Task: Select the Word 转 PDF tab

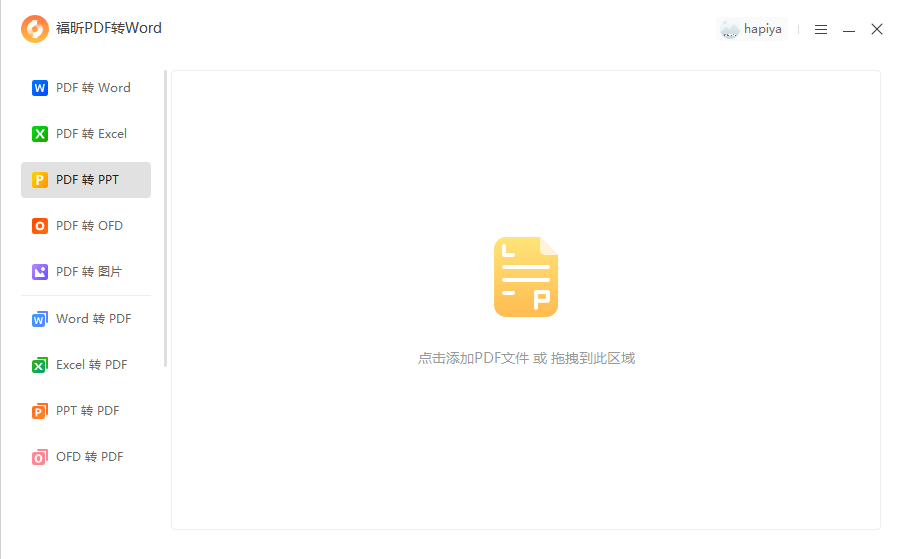Action: click(x=86, y=319)
